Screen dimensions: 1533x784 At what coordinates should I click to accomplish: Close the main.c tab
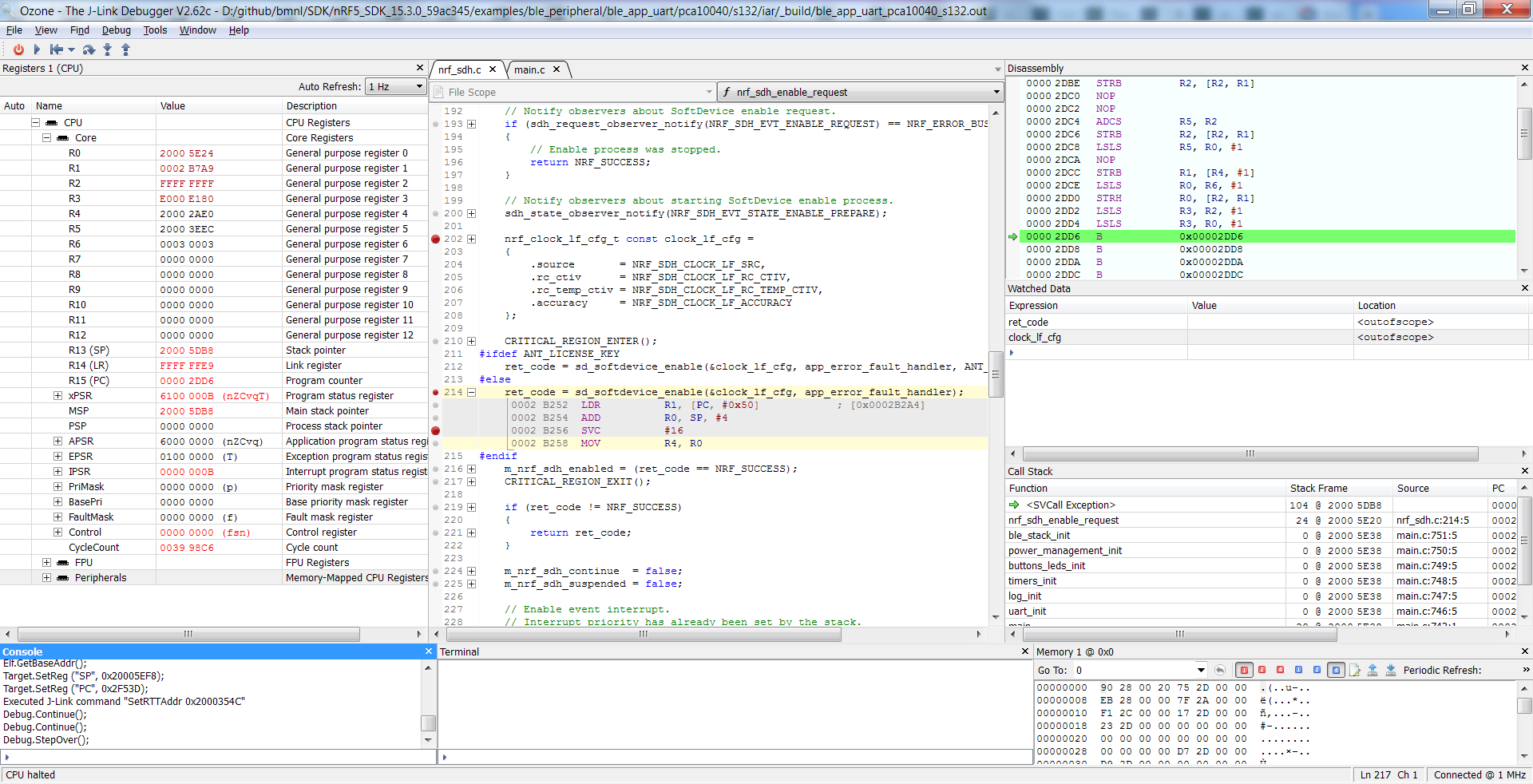coord(557,69)
